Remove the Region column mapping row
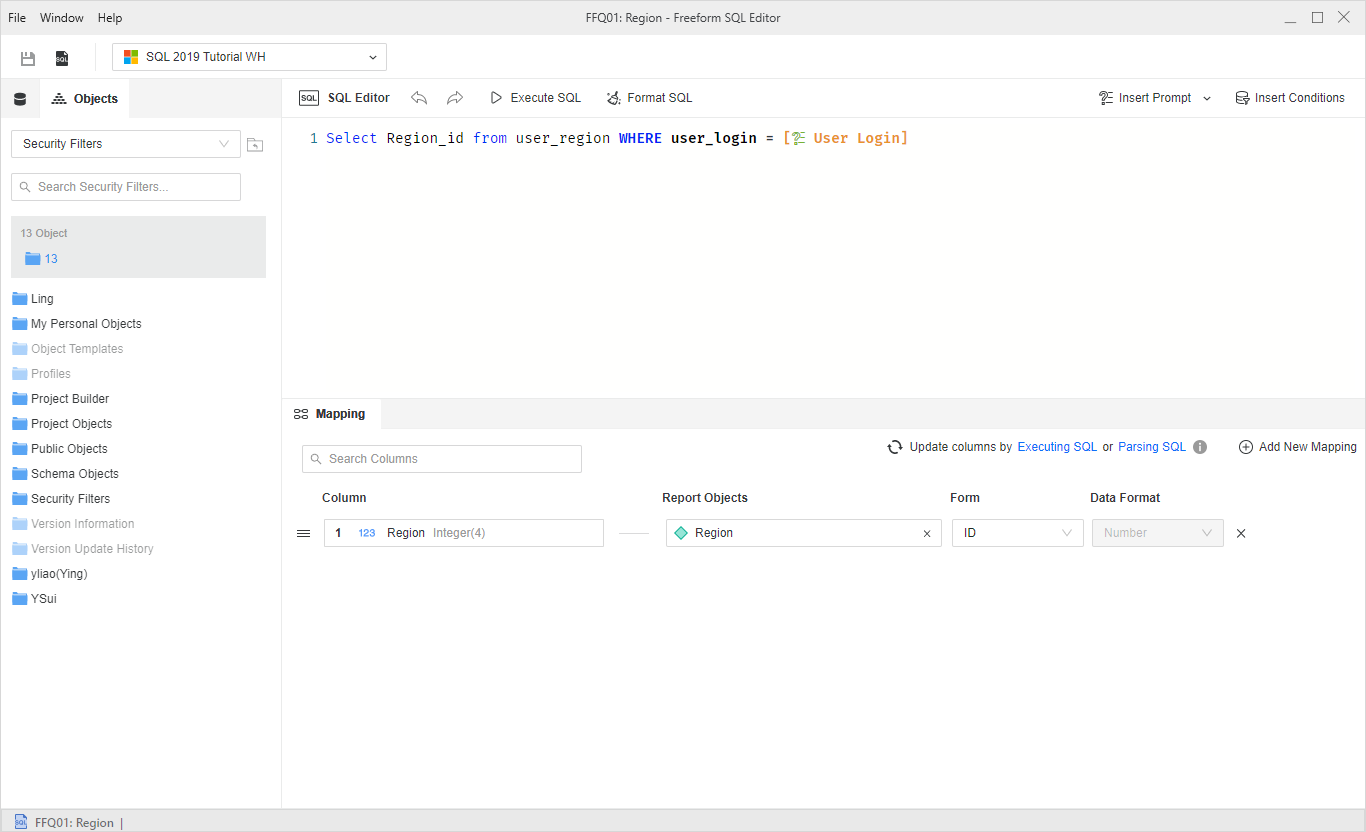Screen dimensions: 1366x832 point(1241,534)
